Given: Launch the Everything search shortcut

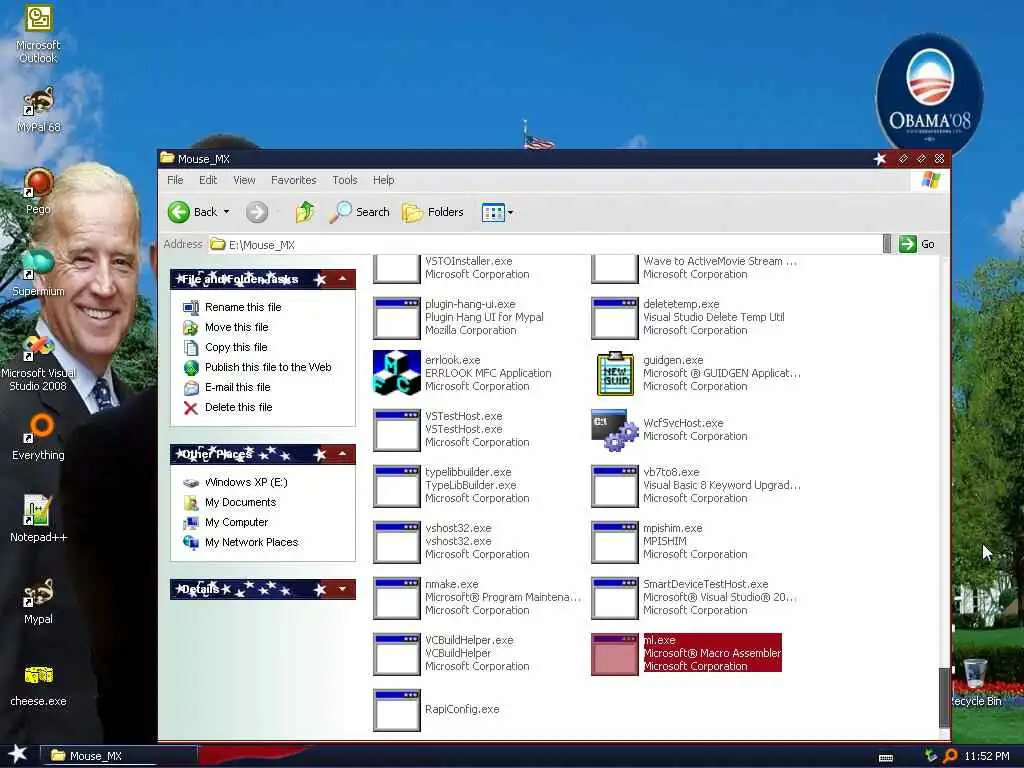Looking at the screenshot, I should (38, 438).
